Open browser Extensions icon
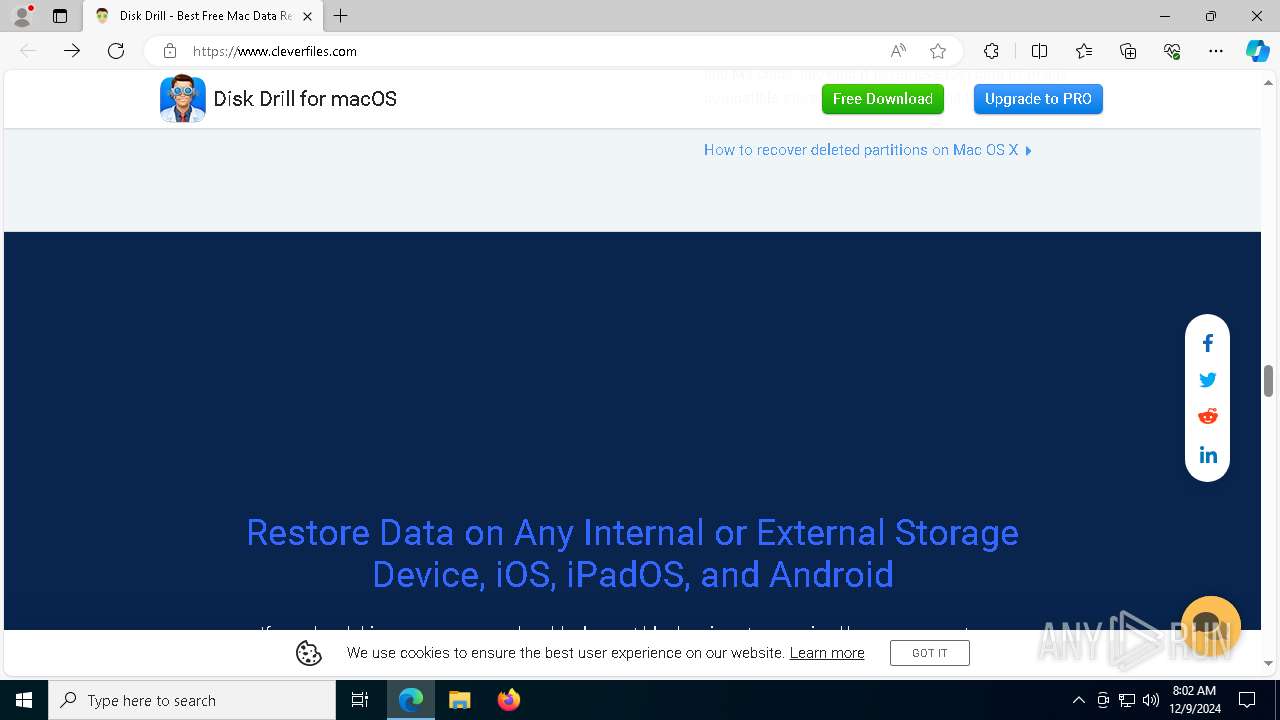Screen dimensions: 1280x720 pyautogui.click(x=991, y=51)
